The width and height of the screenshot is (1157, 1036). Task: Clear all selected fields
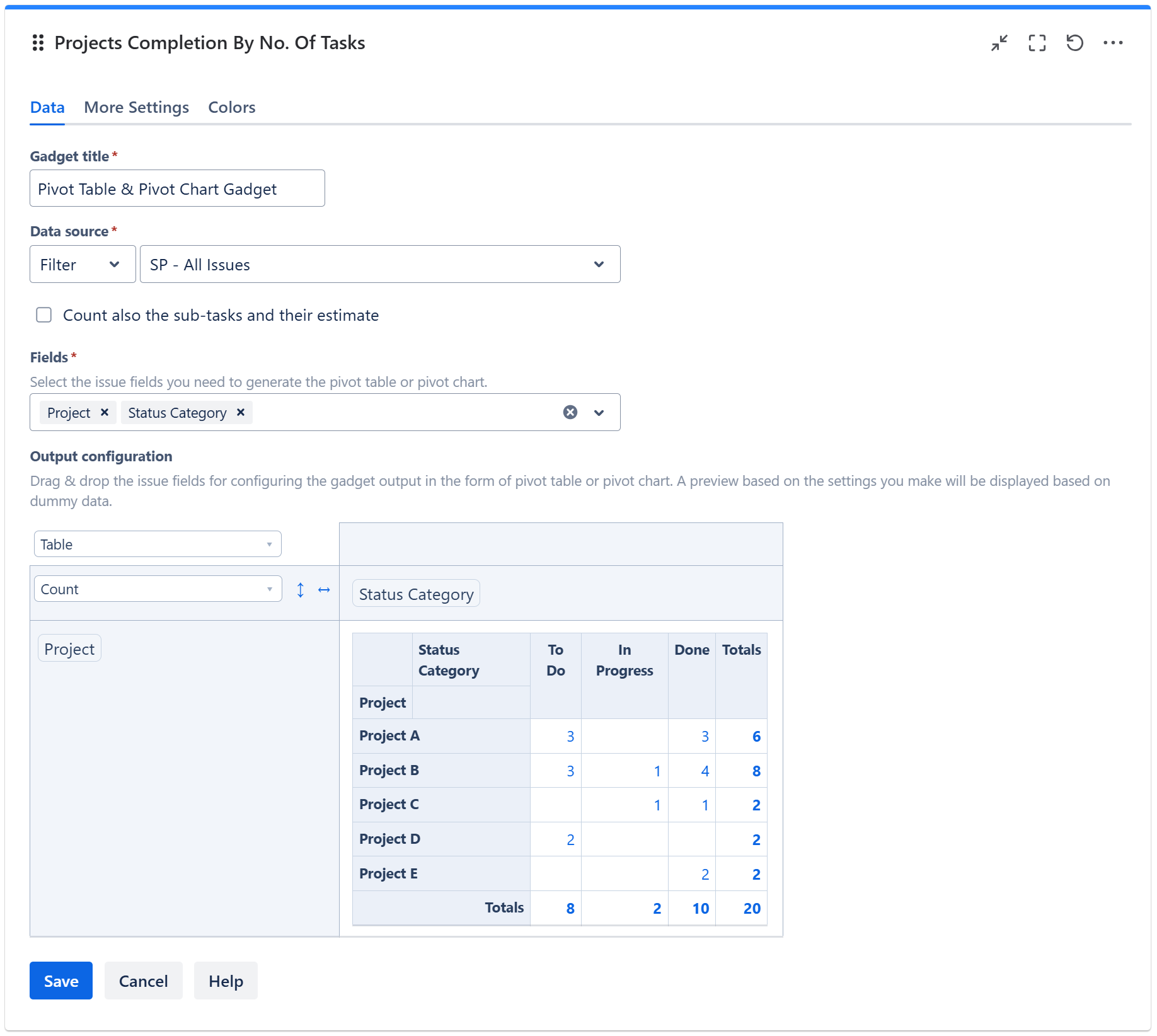click(x=570, y=412)
